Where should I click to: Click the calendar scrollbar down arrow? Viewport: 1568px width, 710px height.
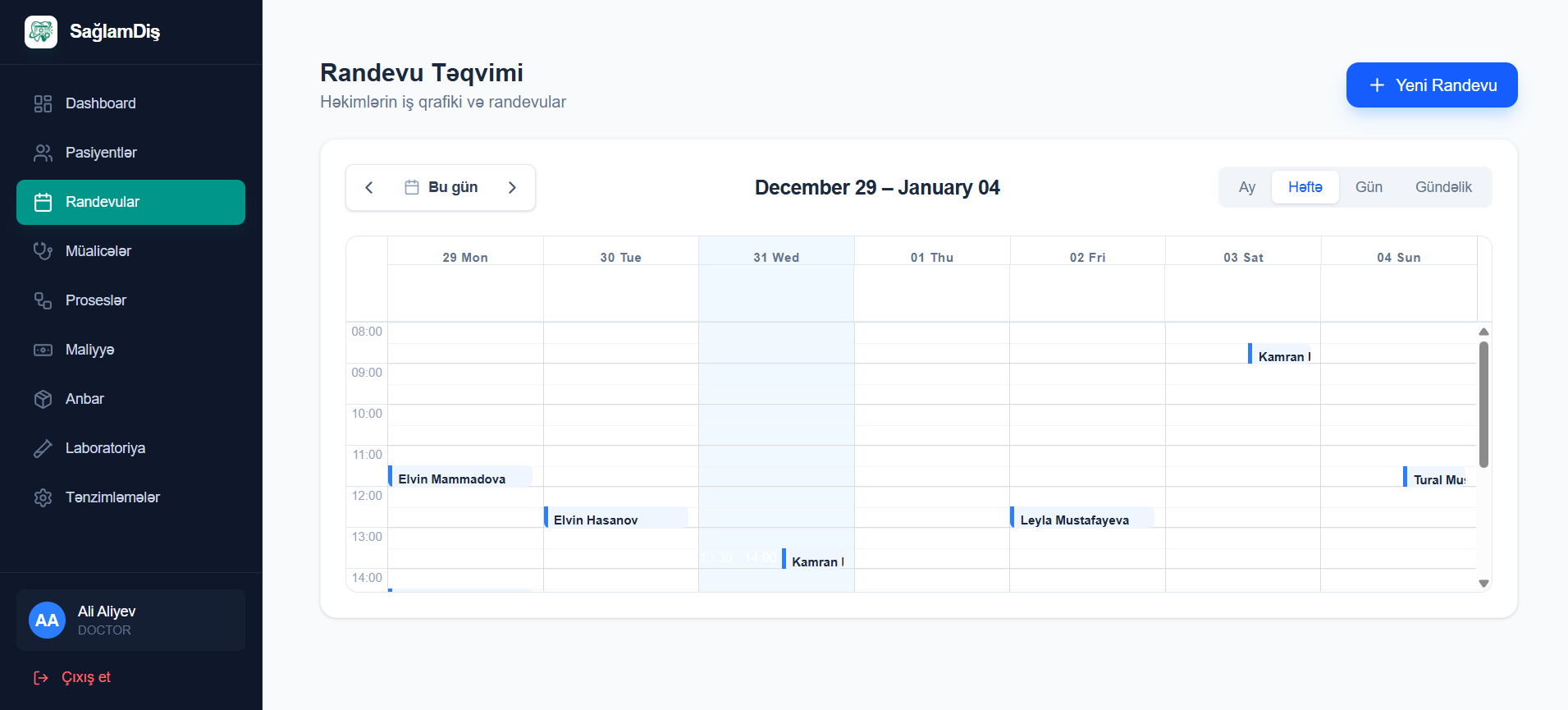tap(1483, 584)
